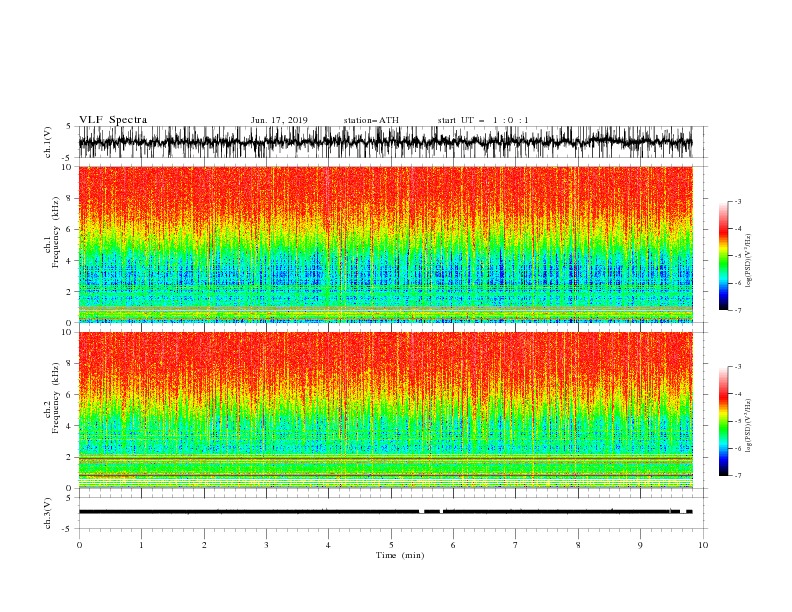Click the ch.2 frequency axis "2" kHz tick

click(69, 457)
